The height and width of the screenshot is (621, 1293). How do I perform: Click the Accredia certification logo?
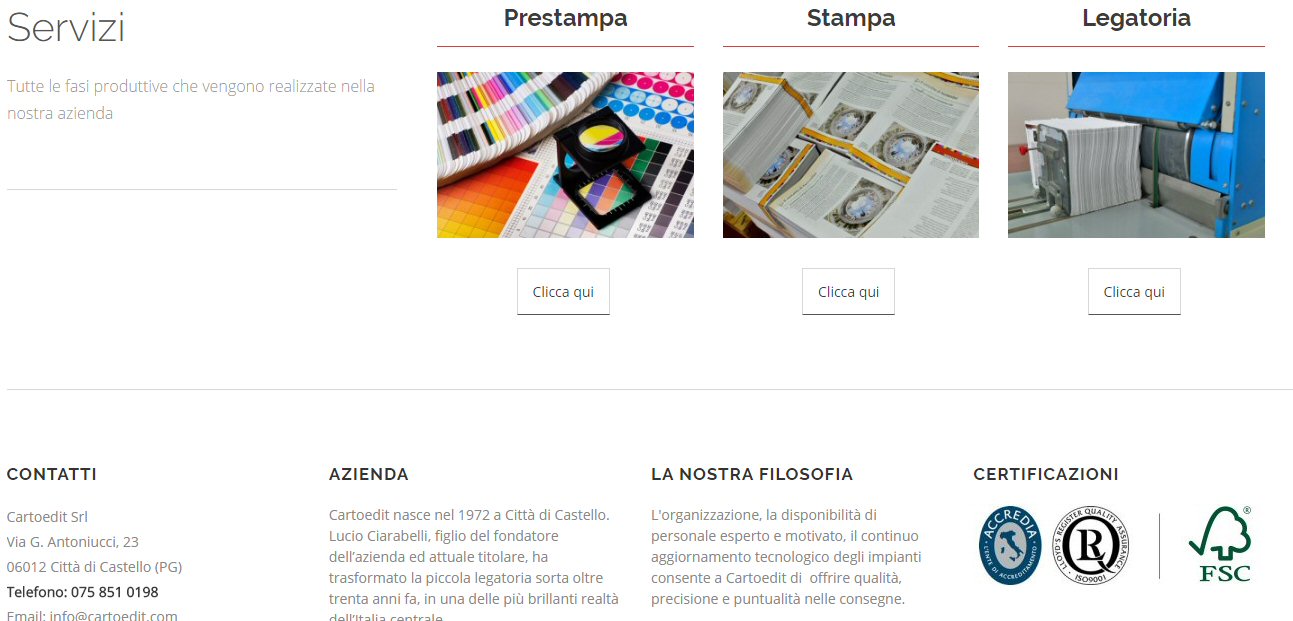click(x=1010, y=545)
